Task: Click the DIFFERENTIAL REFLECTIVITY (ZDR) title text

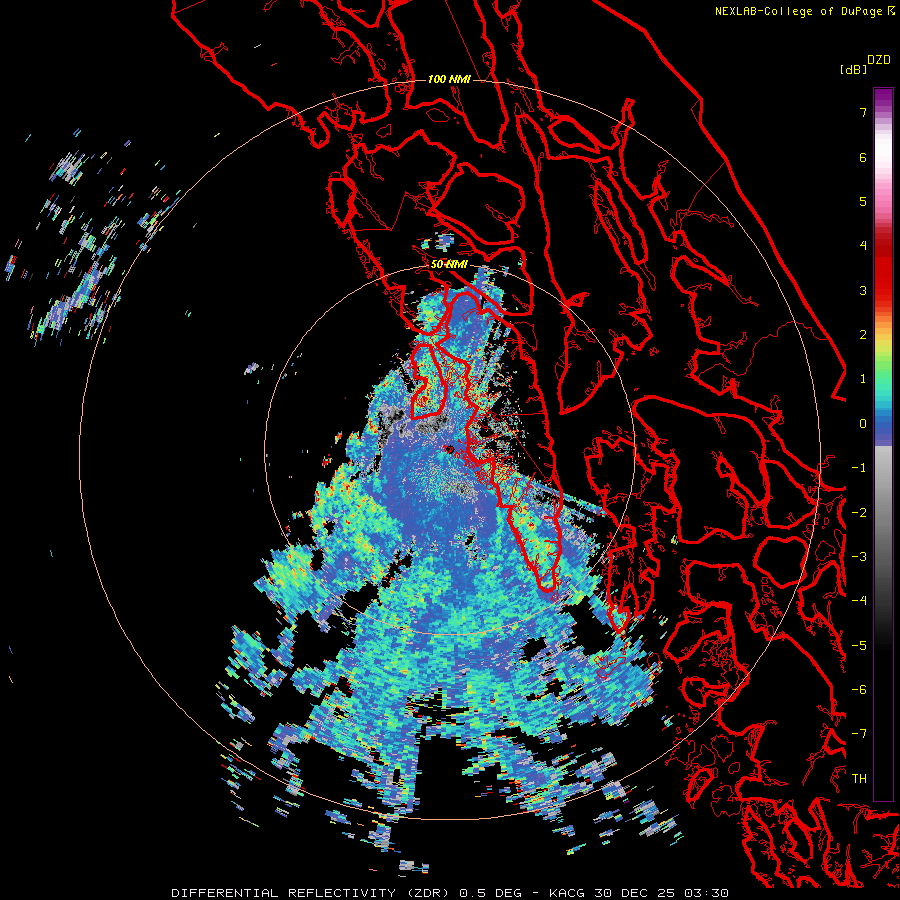Action: 312,893
